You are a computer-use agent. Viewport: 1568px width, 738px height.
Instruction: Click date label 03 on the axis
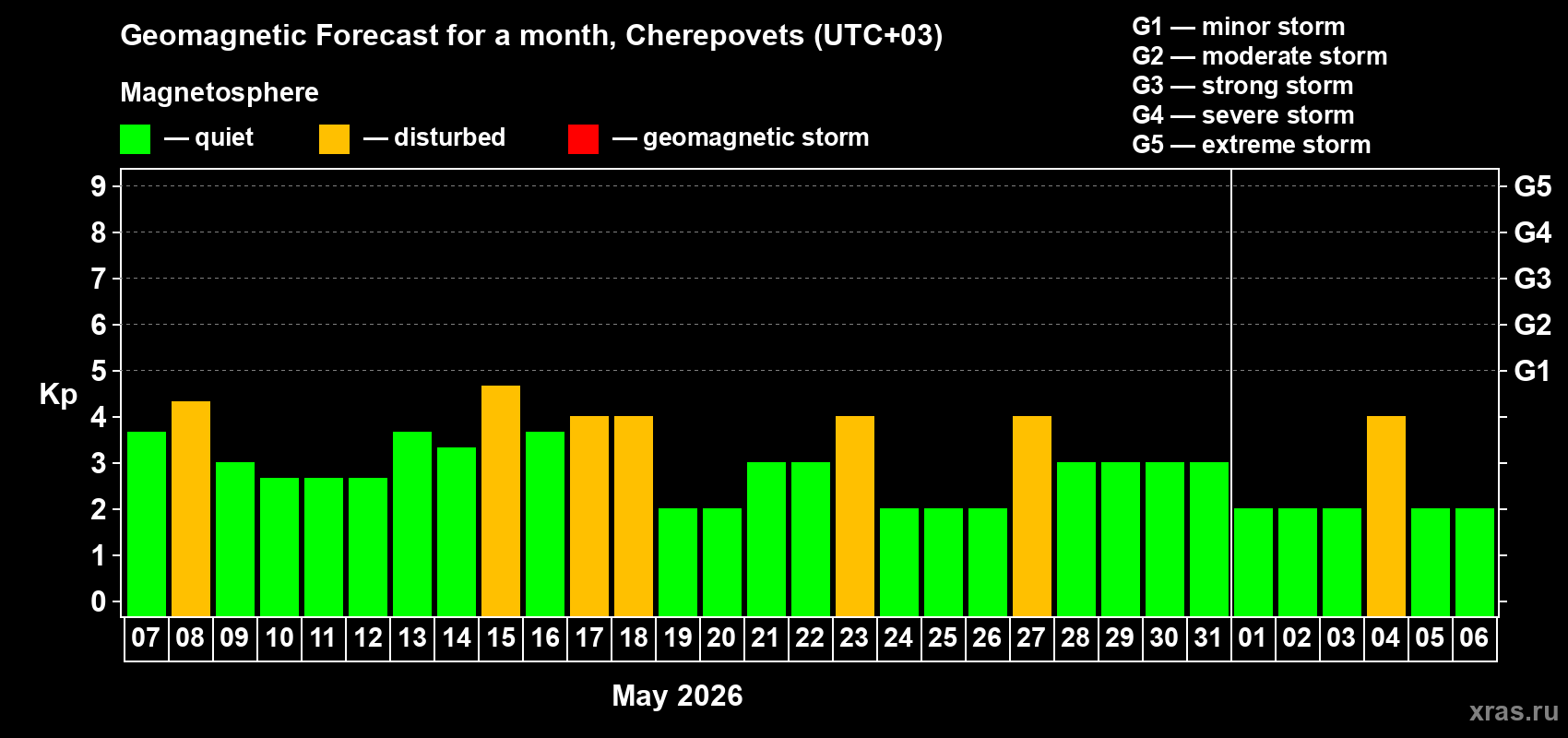click(1341, 638)
